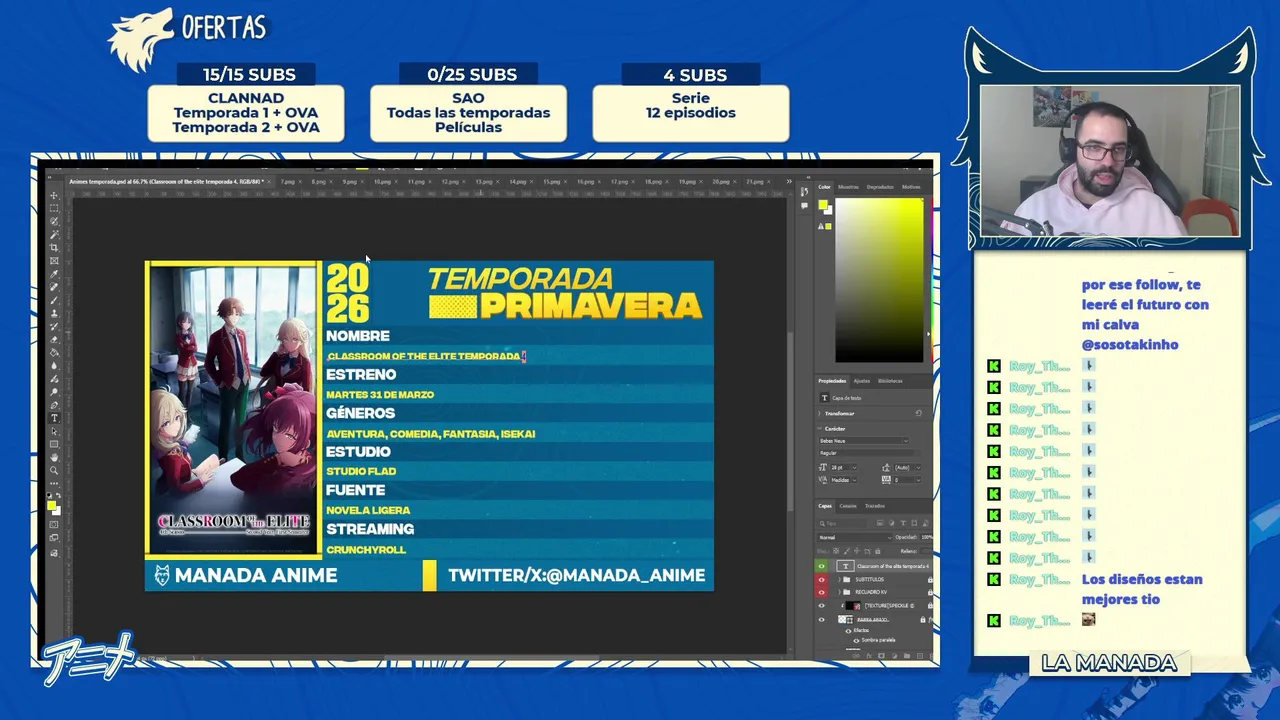Click foreground swatch in Color panel
Viewport: 1280px width, 720px height.
(823, 205)
